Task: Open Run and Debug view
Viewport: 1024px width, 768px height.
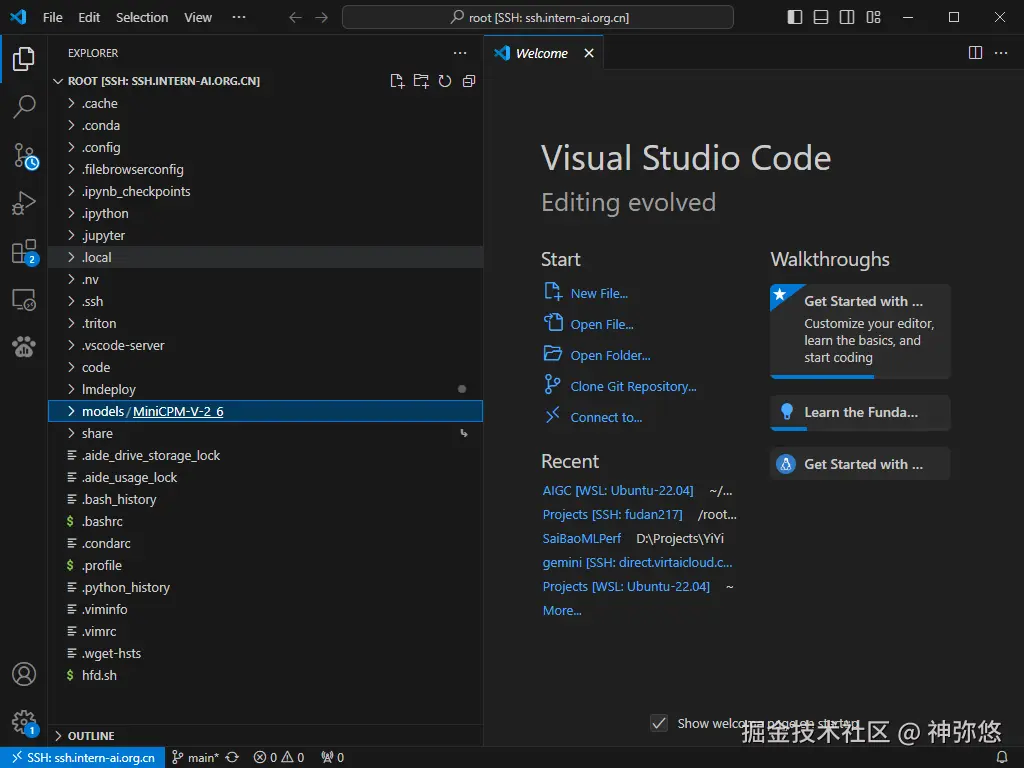Action: pos(24,204)
